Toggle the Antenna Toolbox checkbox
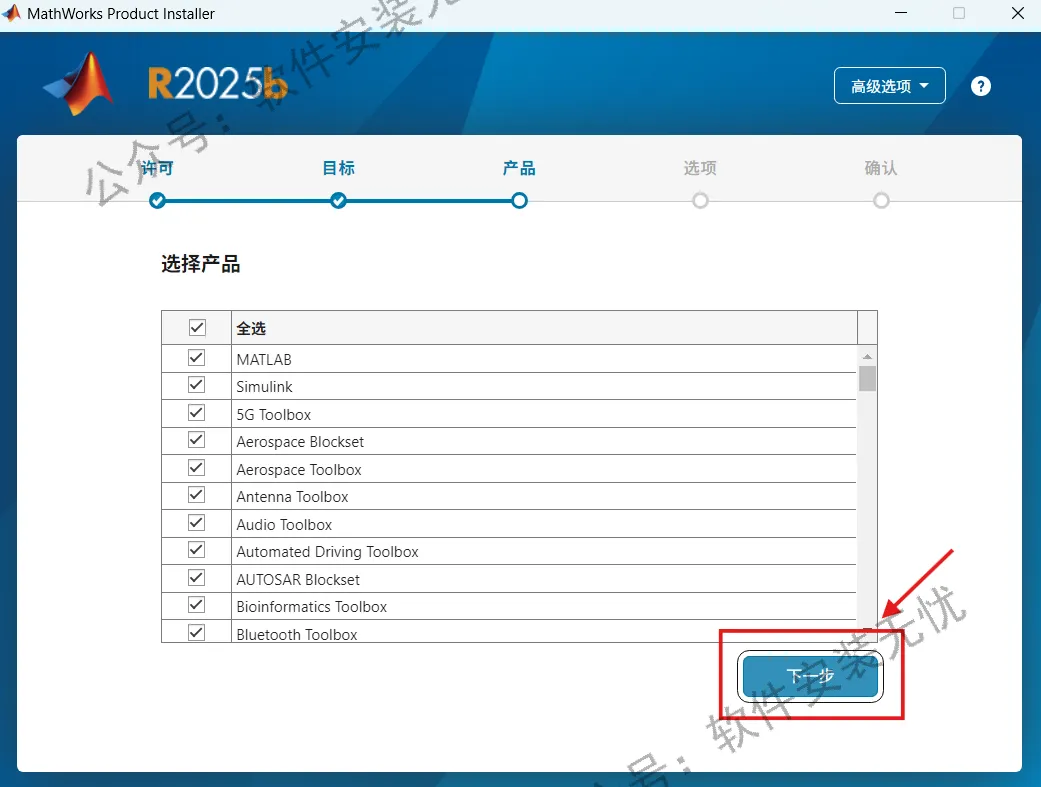The width and height of the screenshot is (1041, 787). tap(197, 495)
